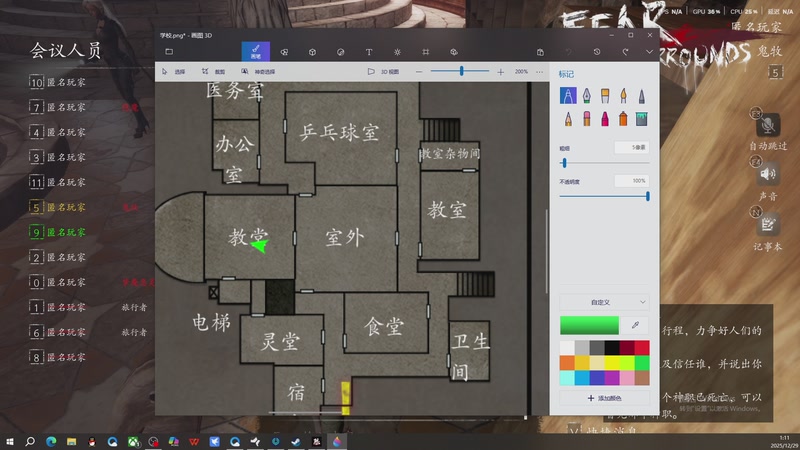Open Microsoft Edge from taskbar
Viewport: 800px width, 450px height.
tap(51, 441)
